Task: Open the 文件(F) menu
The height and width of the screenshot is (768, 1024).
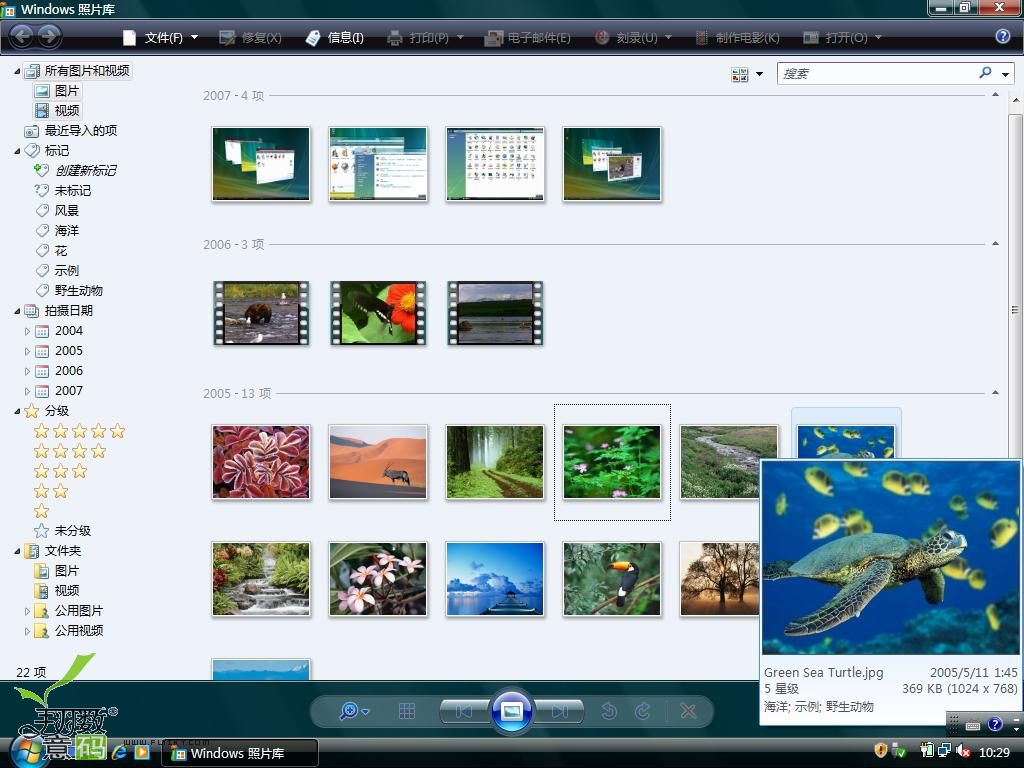Action: [160, 37]
